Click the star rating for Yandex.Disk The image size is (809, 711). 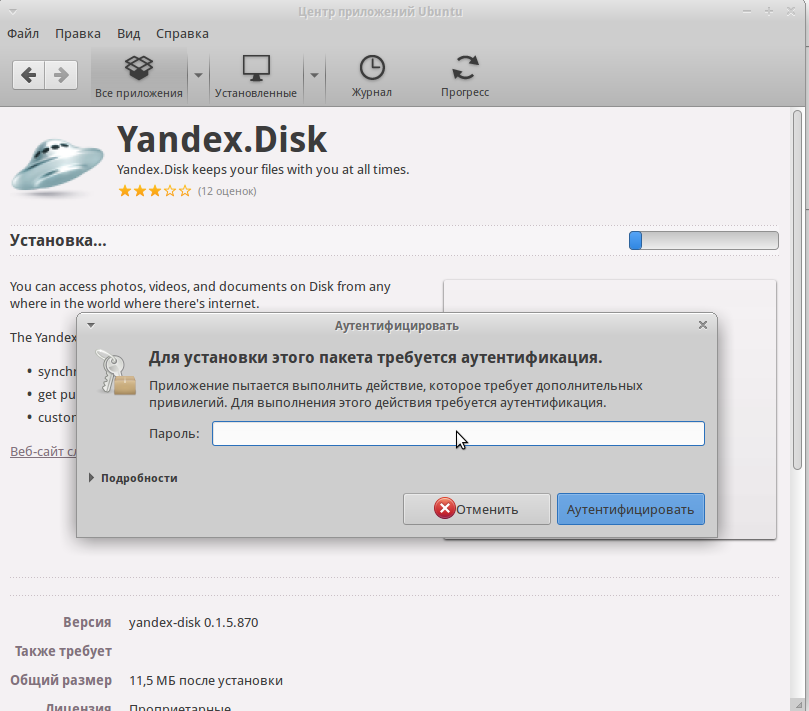[153, 190]
